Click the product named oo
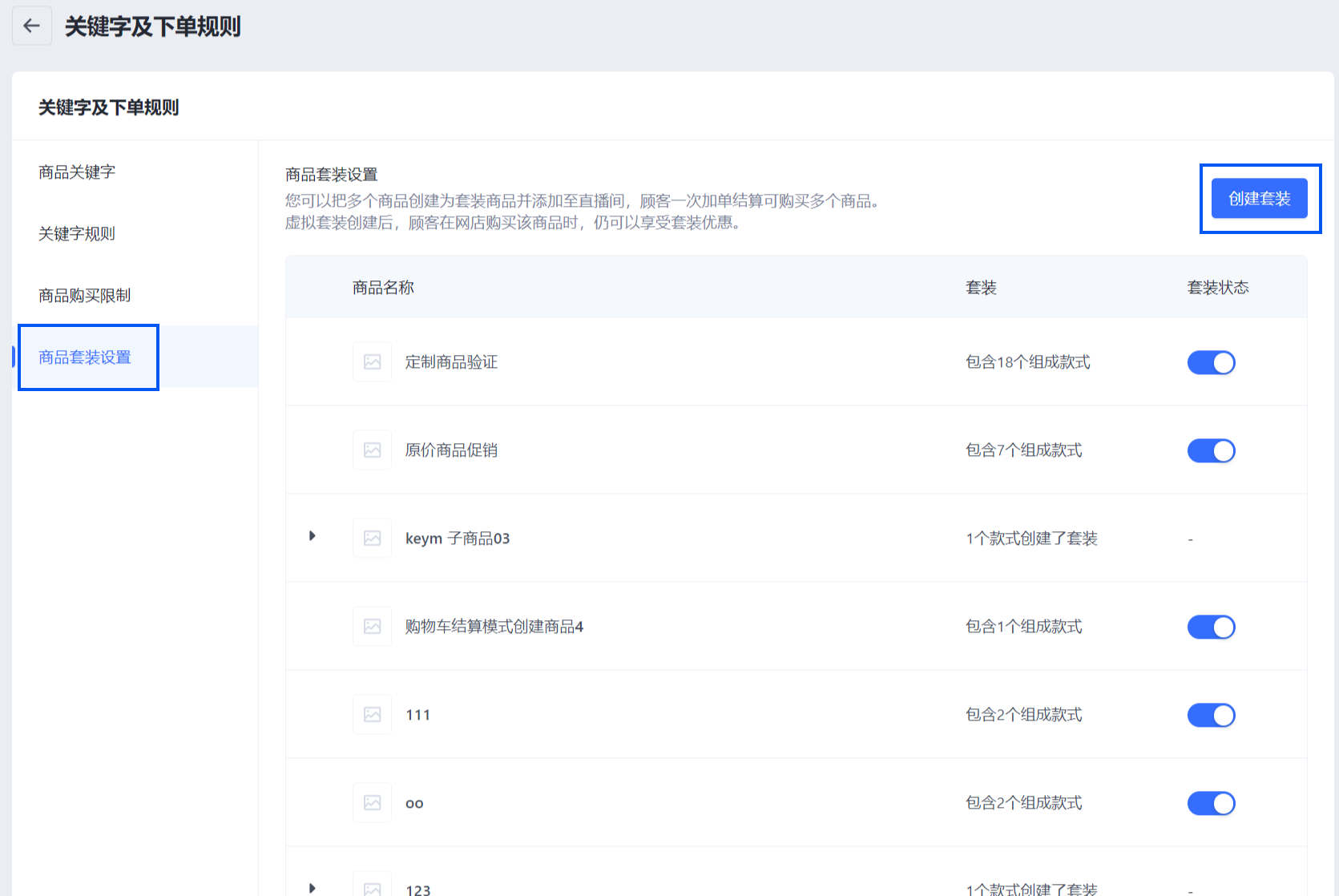1339x896 pixels. pos(414,804)
